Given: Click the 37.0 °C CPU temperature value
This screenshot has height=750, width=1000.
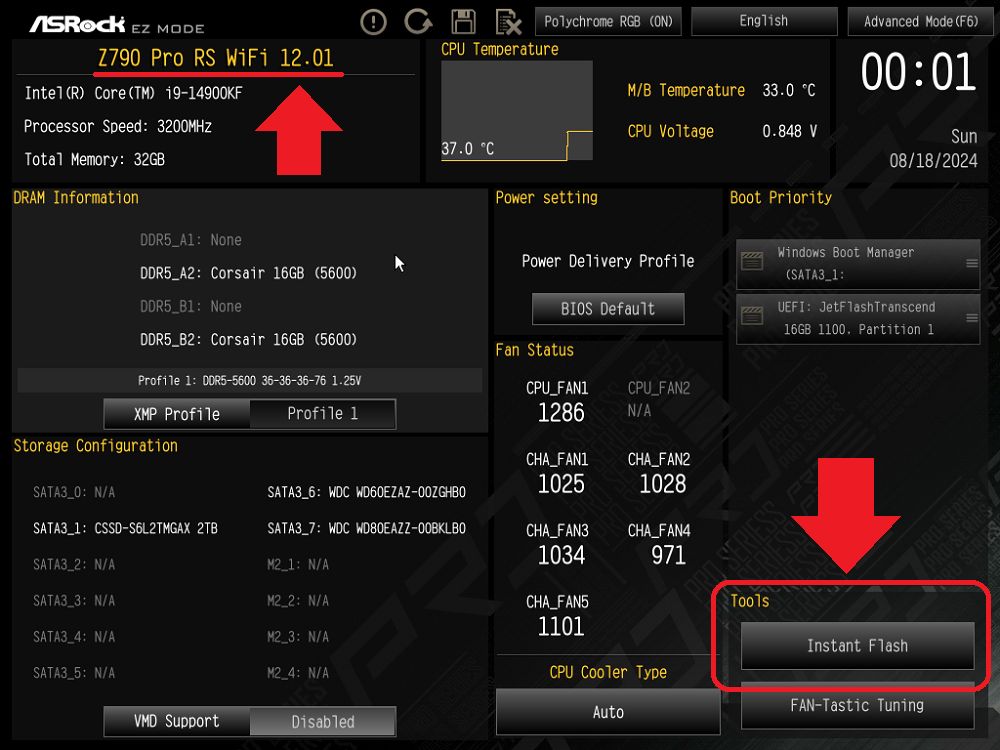Looking at the screenshot, I should click(467, 149).
